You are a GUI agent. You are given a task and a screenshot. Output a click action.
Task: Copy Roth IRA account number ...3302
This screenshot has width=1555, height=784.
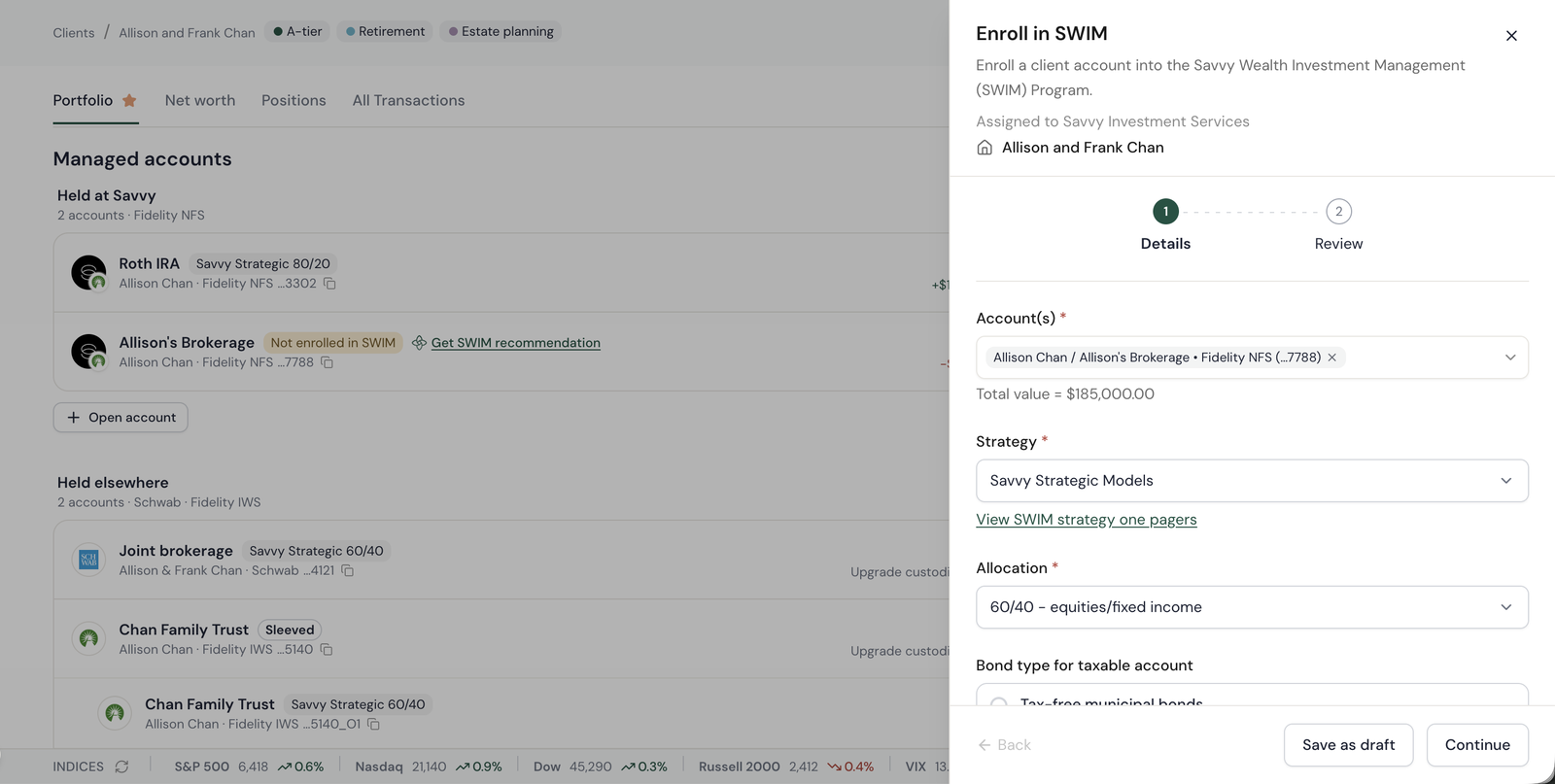329,284
